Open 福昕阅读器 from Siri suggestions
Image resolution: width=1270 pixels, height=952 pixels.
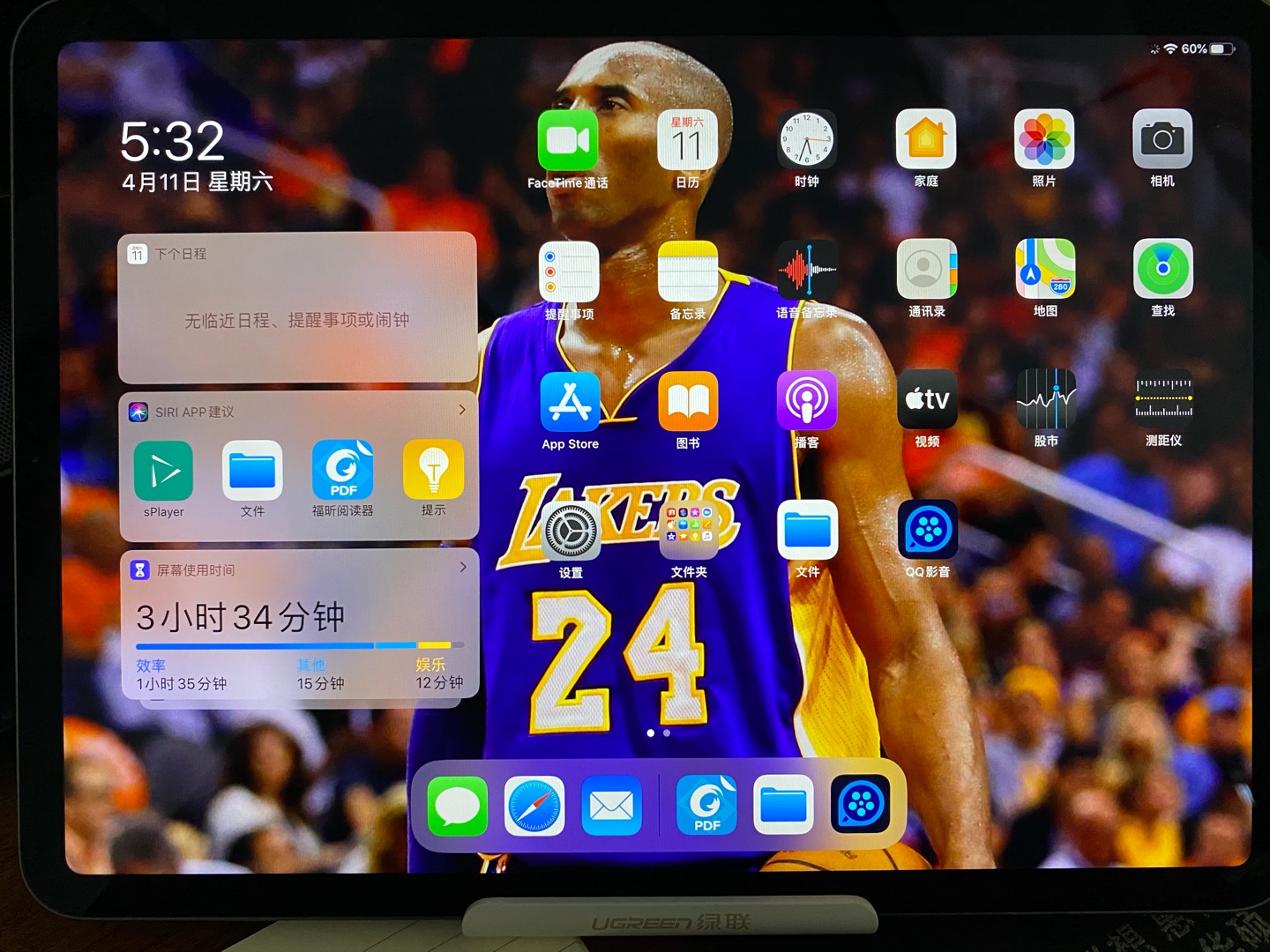pyautogui.click(x=342, y=470)
